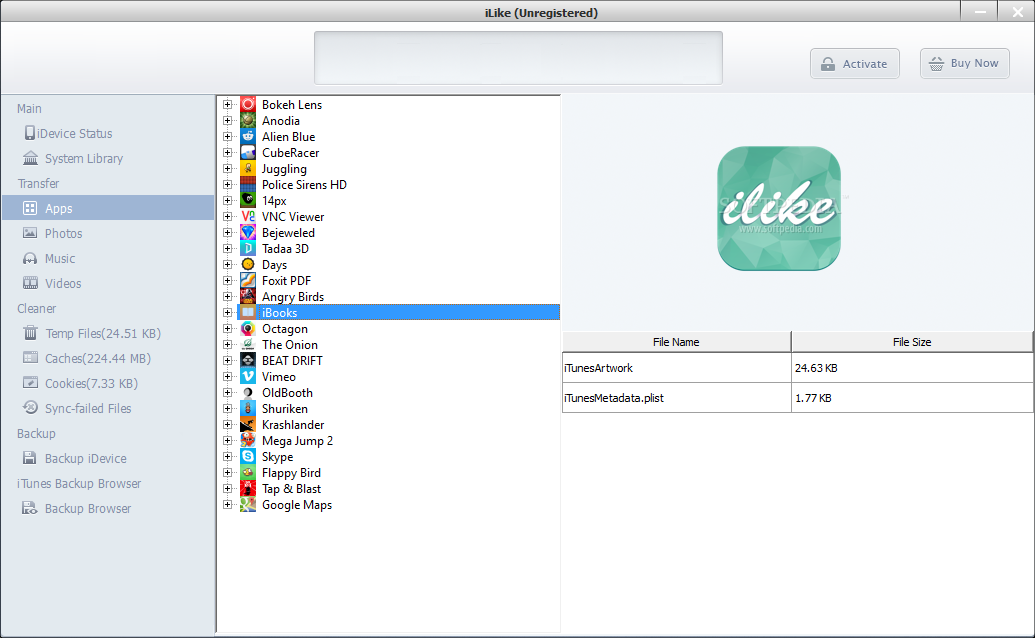Click the Activate button
Screen dimensions: 1035x638
pyautogui.click(x=855, y=63)
